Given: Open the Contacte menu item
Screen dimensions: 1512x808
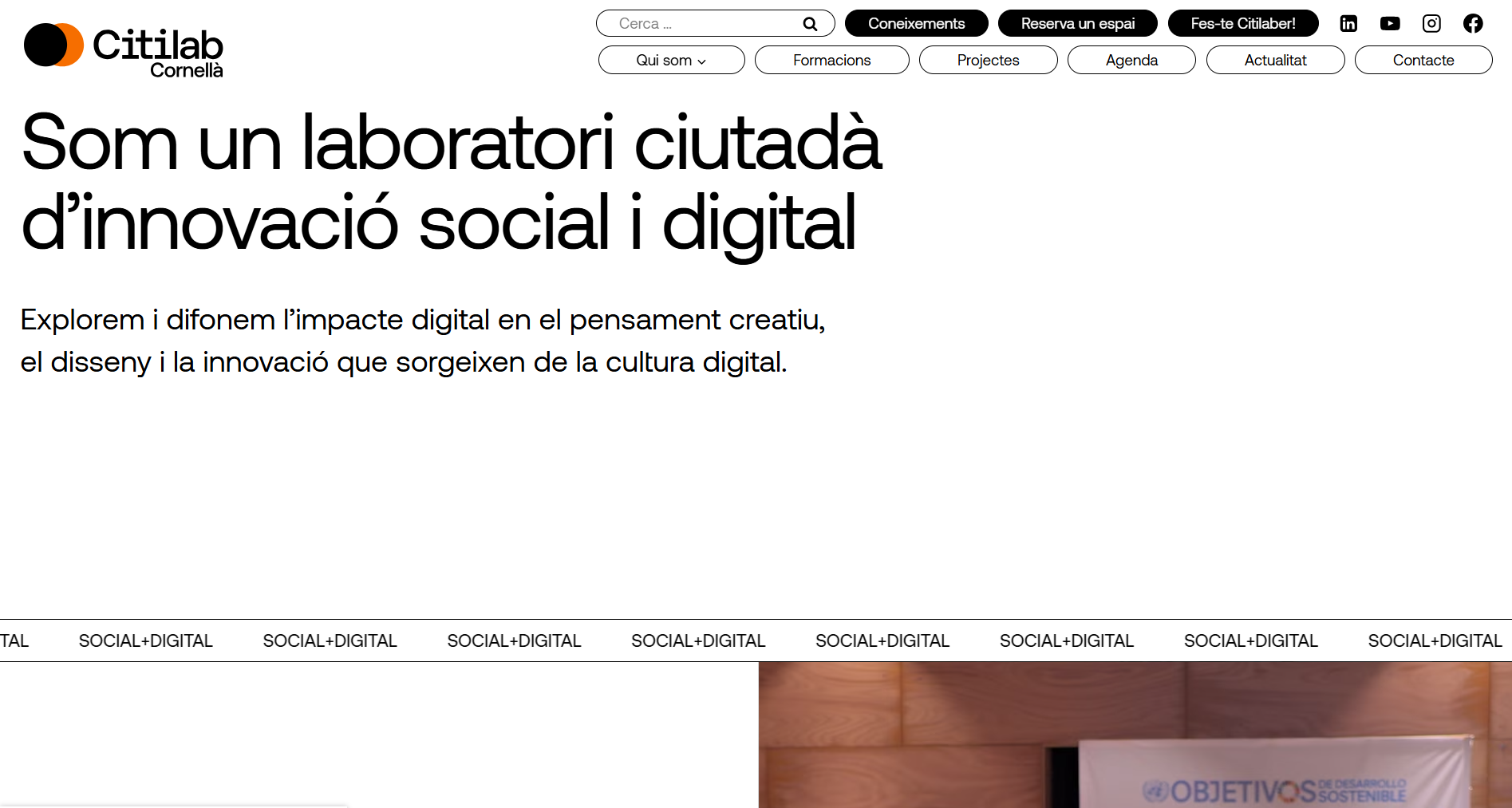Looking at the screenshot, I should (x=1423, y=60).
